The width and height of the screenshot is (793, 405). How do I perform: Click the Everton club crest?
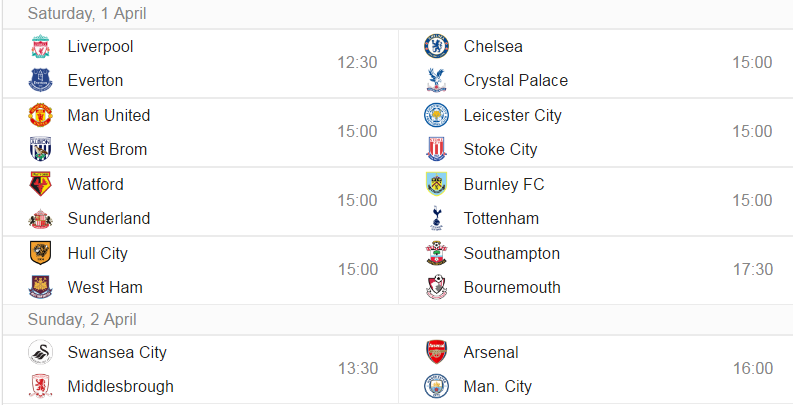40,80
